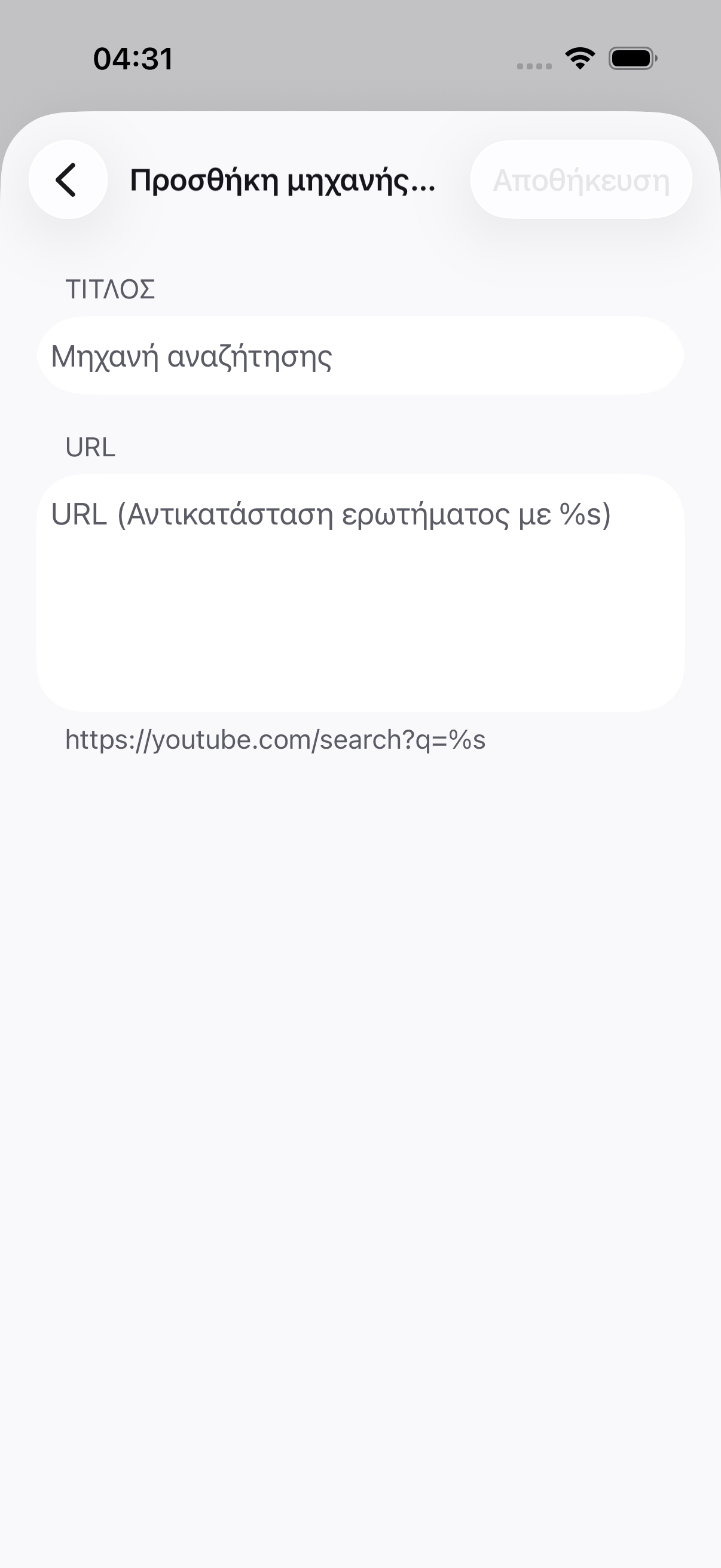The width and height of the screenshot is (721, 1568).
Task: Tap the battery indicator icon
Action: (633, 59)
